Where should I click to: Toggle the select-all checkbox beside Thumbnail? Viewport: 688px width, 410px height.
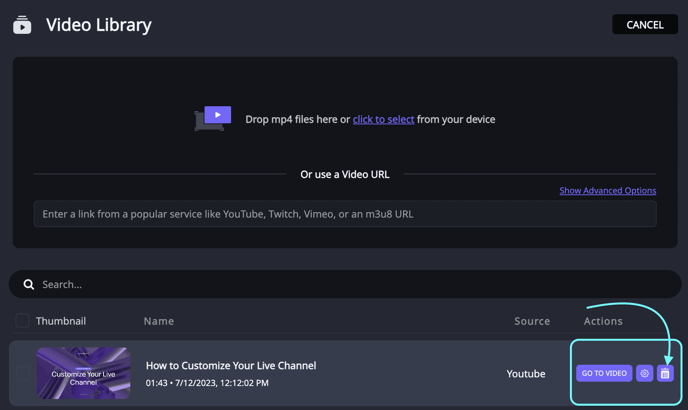tap(22, 321)
